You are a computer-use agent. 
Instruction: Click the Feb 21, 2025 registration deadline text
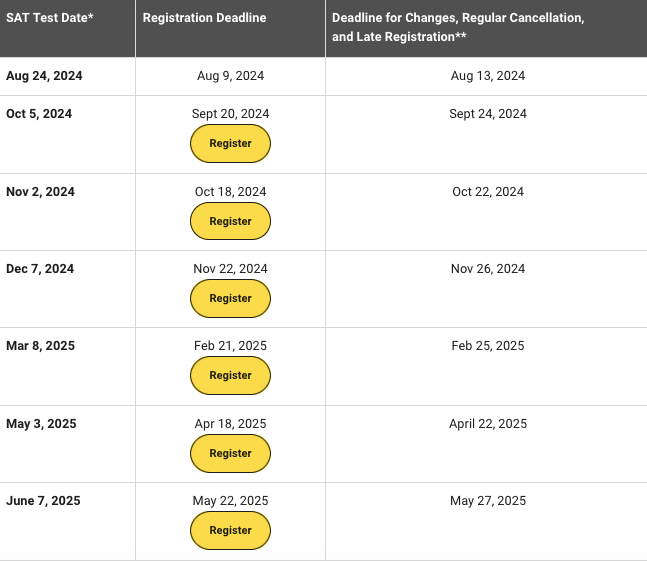pos(230,346)
